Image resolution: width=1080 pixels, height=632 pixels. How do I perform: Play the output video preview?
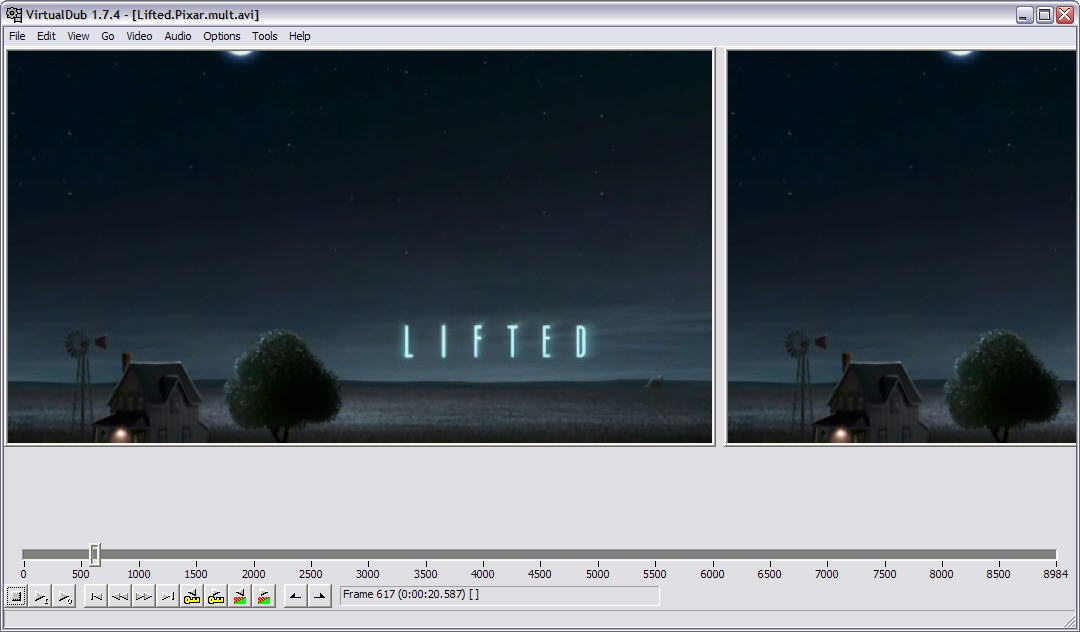[x=64, y=596]
